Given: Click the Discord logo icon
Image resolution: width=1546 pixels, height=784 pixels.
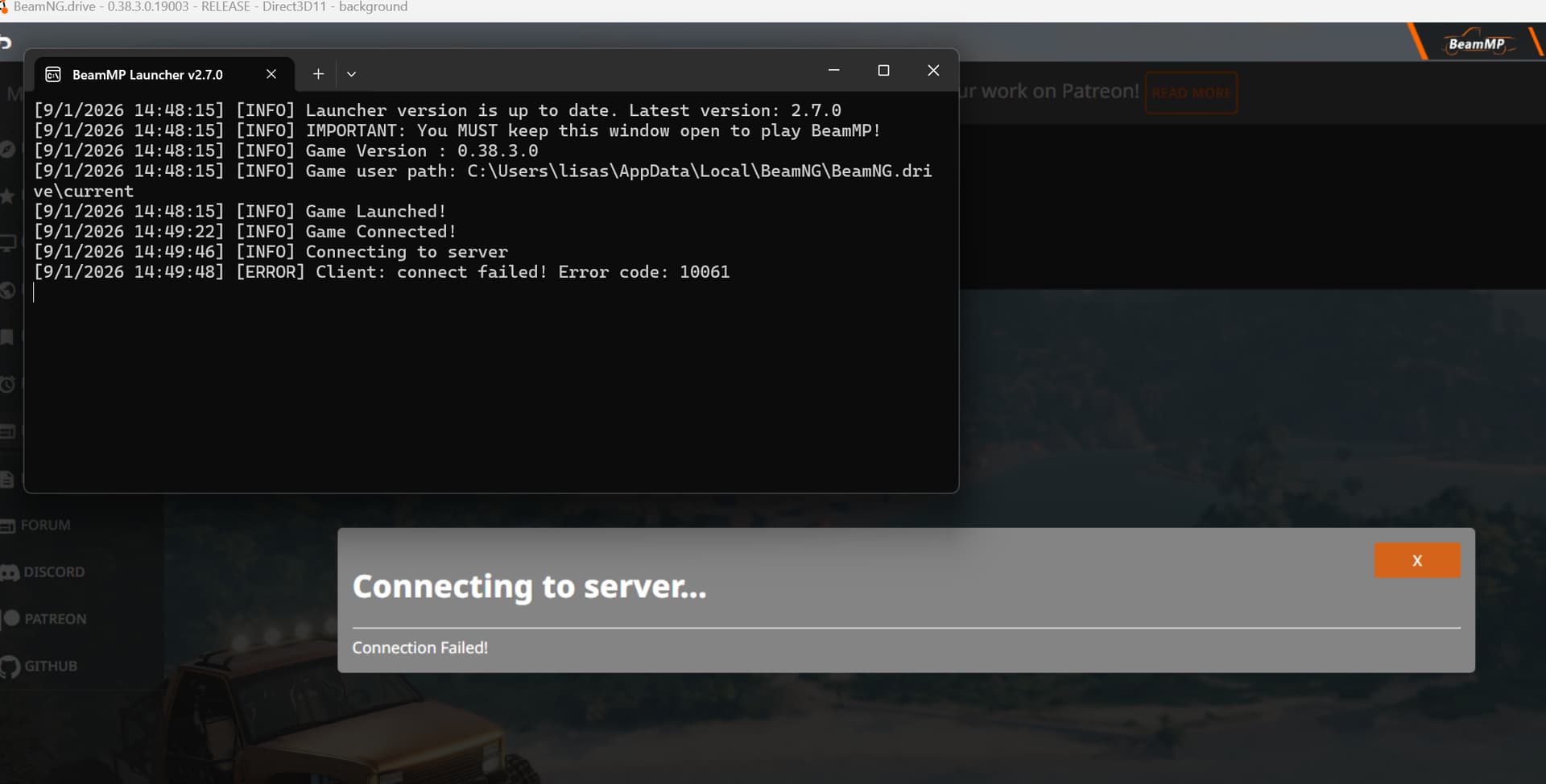Looking at the screenshot, I should 10,573.
